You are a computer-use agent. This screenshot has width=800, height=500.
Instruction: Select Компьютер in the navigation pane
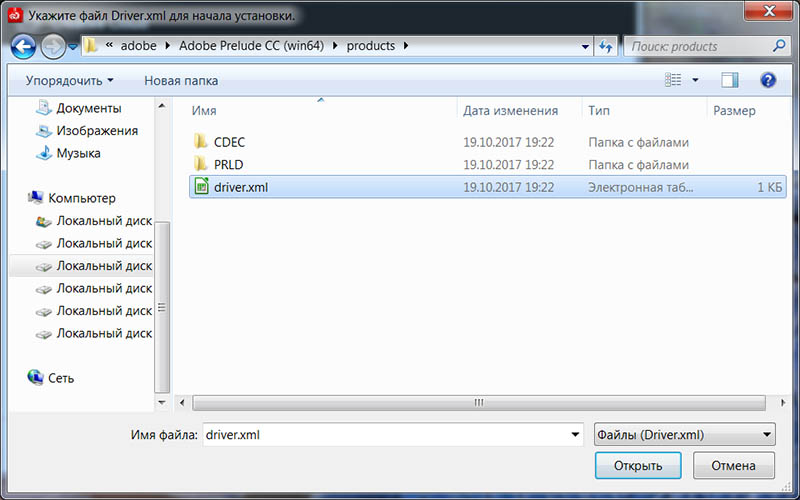point(82,198)
